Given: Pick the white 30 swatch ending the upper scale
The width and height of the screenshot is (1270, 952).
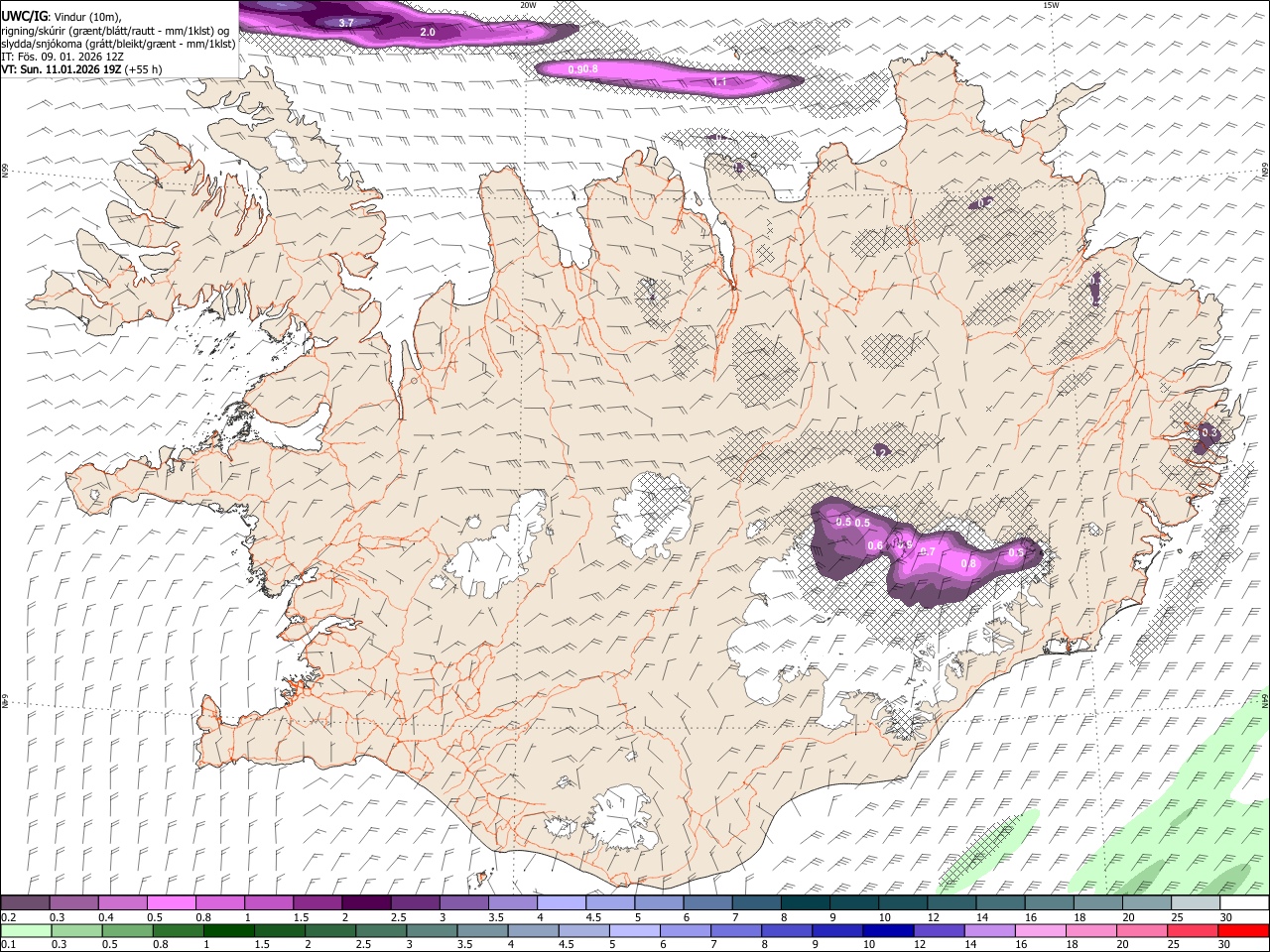Looking at the screenshot, I should pos(1244,903).
